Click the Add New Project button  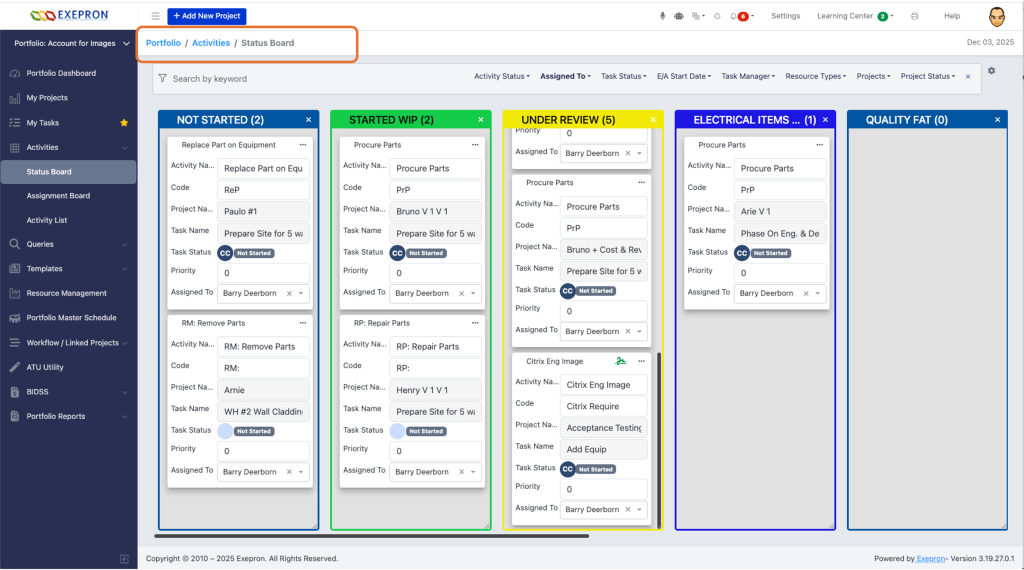point(207,16)
